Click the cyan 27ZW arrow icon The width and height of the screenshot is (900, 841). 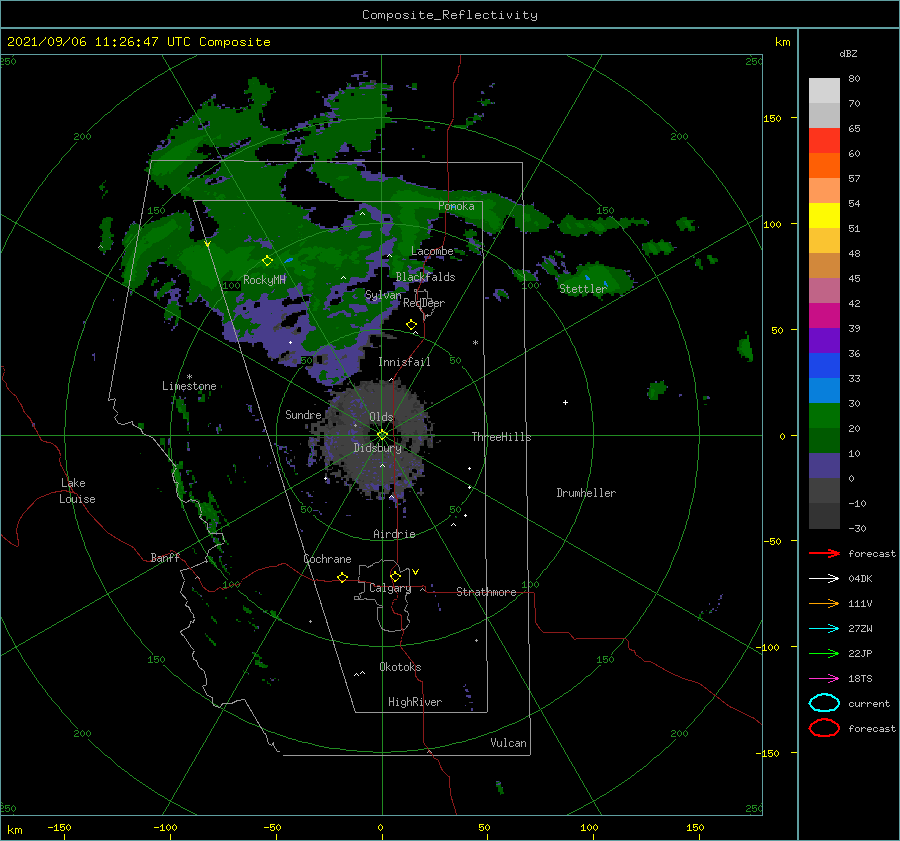[x=824, y=629]
